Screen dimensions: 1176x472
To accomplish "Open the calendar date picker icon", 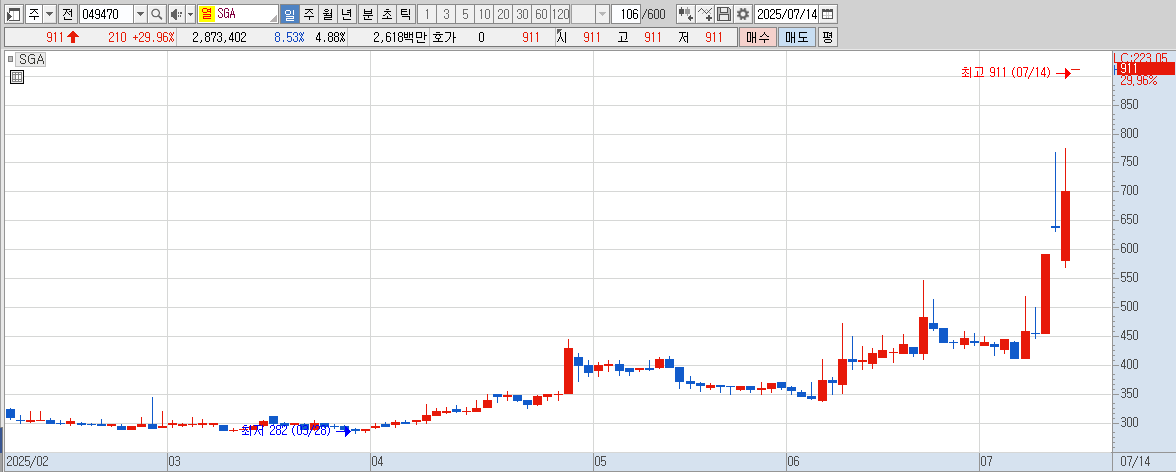I will (827, 14).
